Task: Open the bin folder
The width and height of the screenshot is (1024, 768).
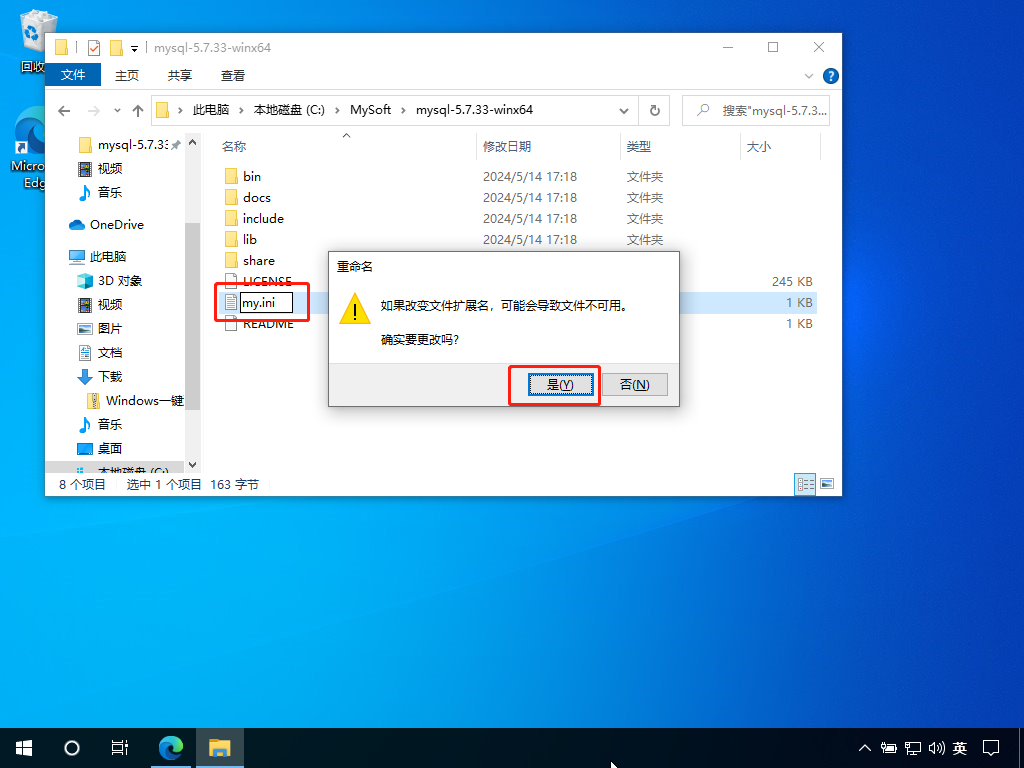Action: tap(251, 177)
